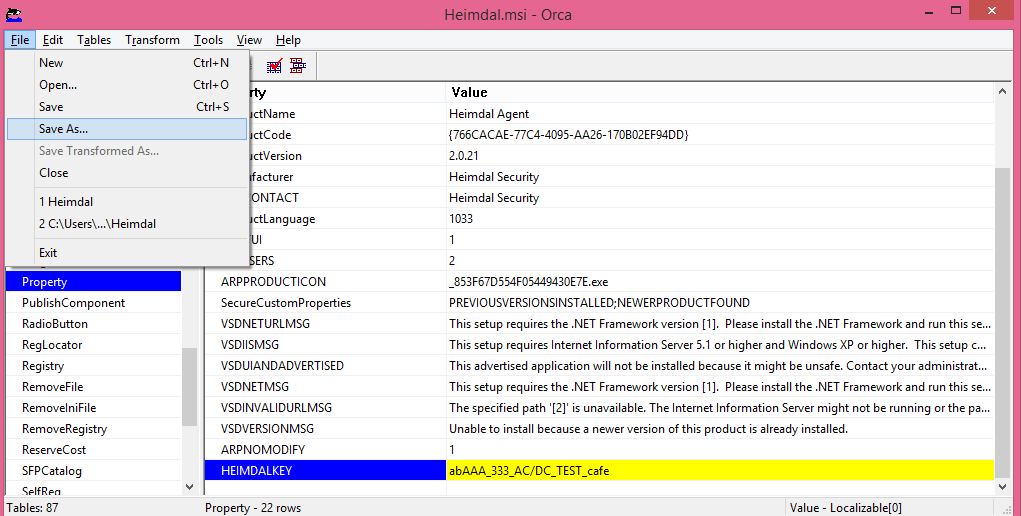Select Save As... in the File menu
Viewport: 1021px width, 516px height.
127,129
